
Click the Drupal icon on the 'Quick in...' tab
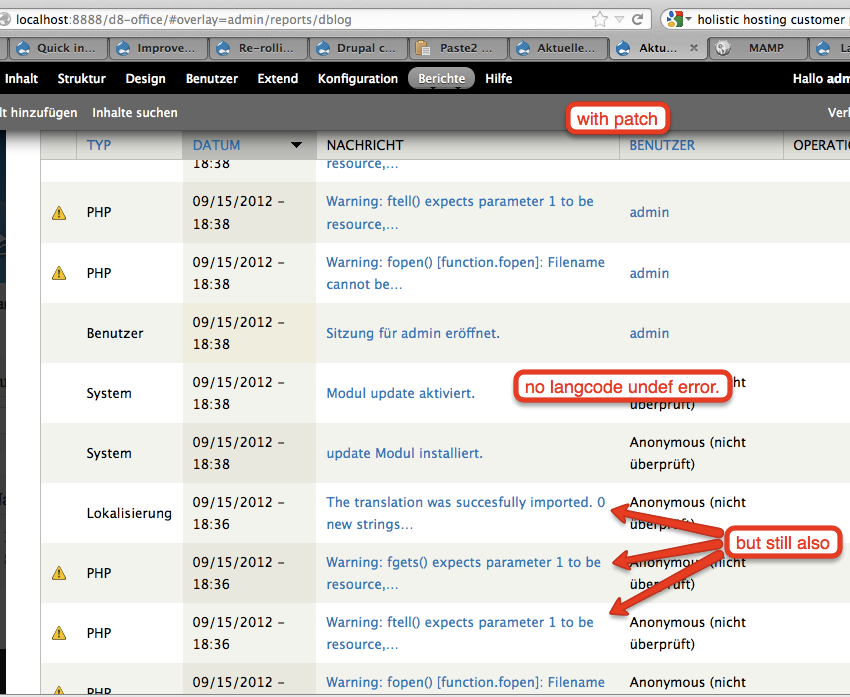(22, 47)
